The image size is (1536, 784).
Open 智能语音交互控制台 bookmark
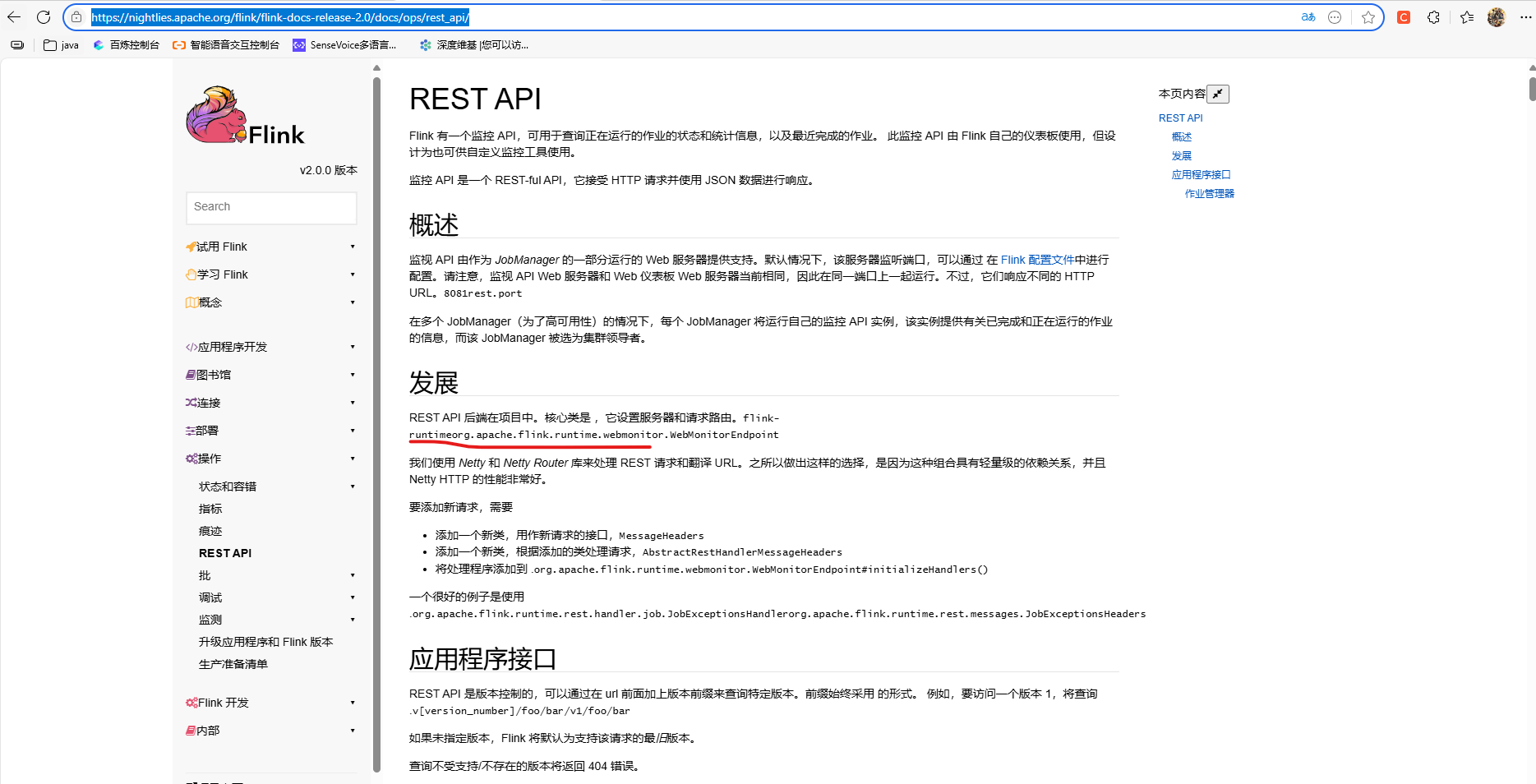tap(226, 45)
